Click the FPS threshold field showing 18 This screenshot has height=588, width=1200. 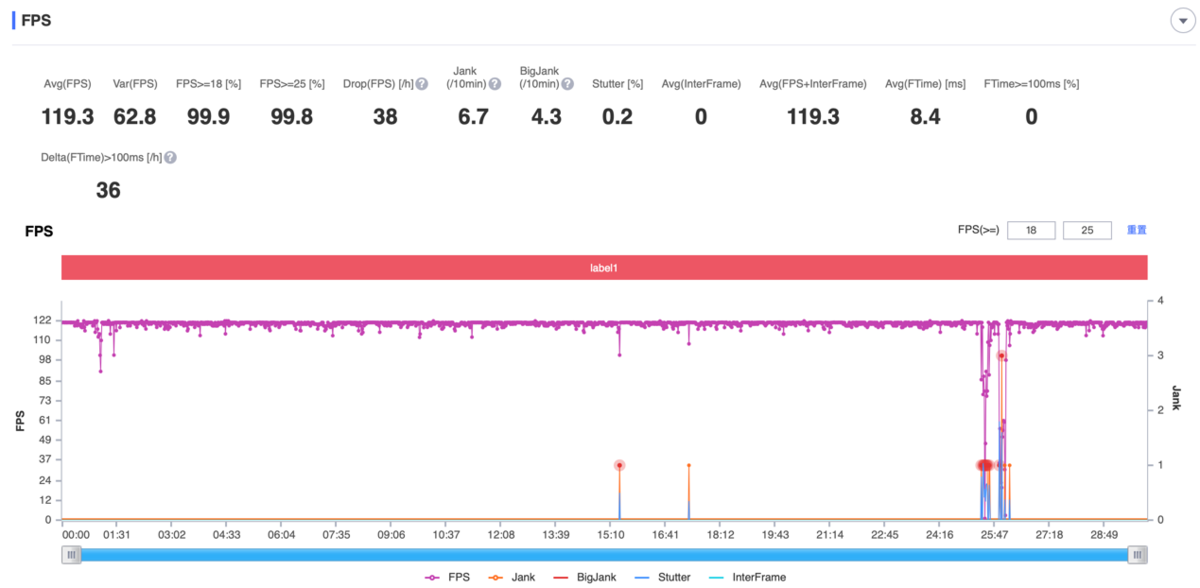(1031, 230)
